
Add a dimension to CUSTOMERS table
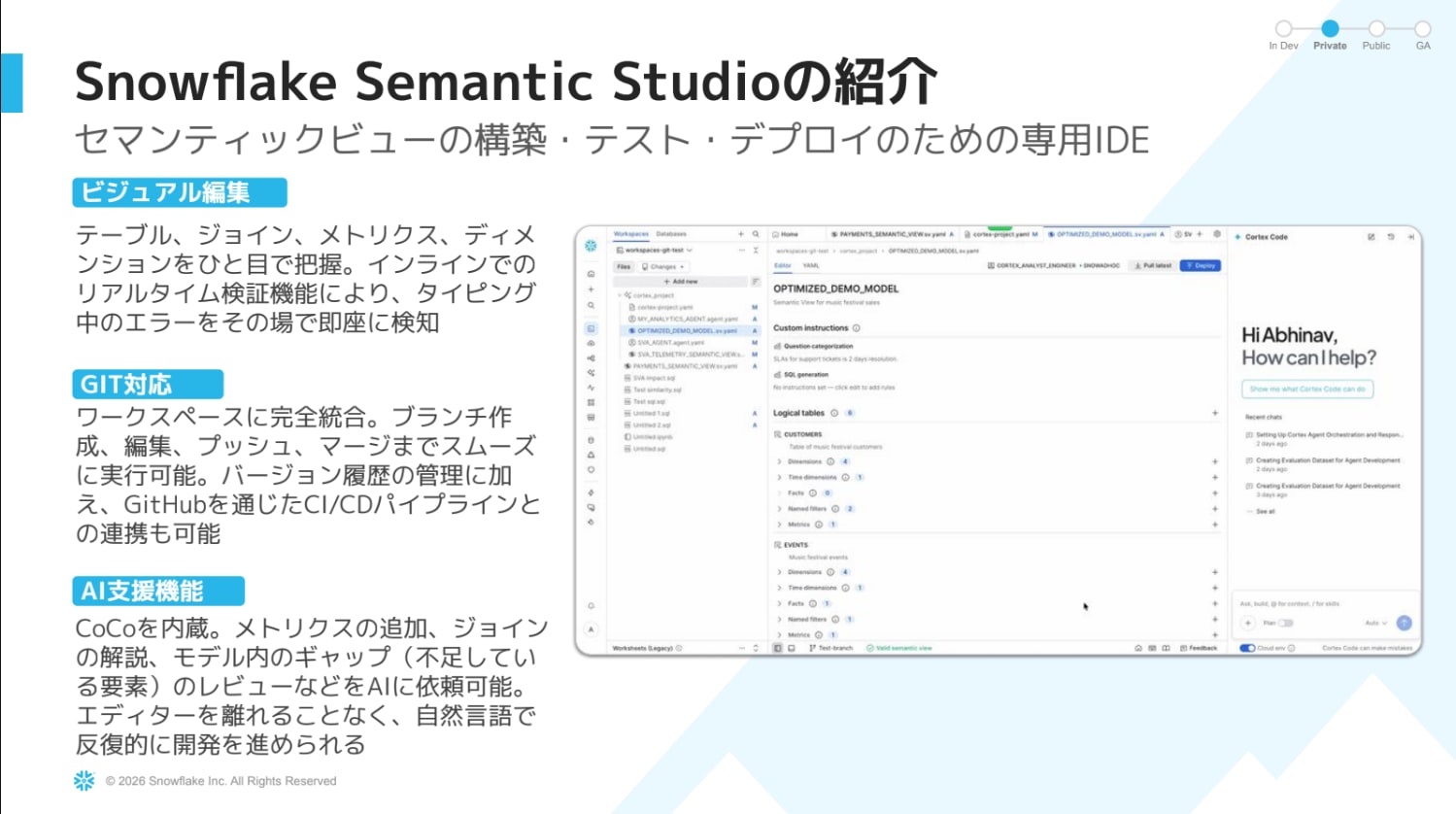coord(1215,461)
